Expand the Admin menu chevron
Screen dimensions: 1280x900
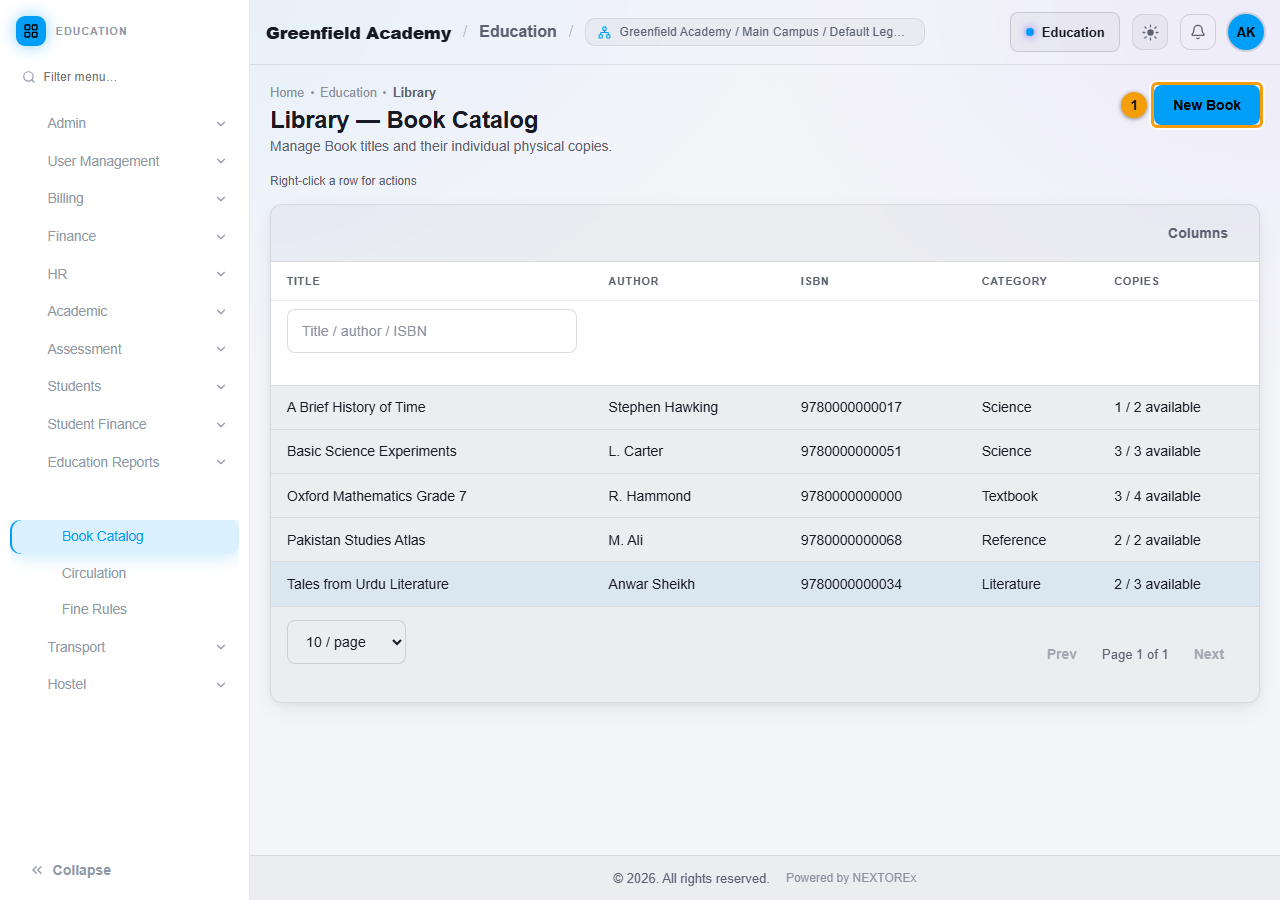click(221, 124)
